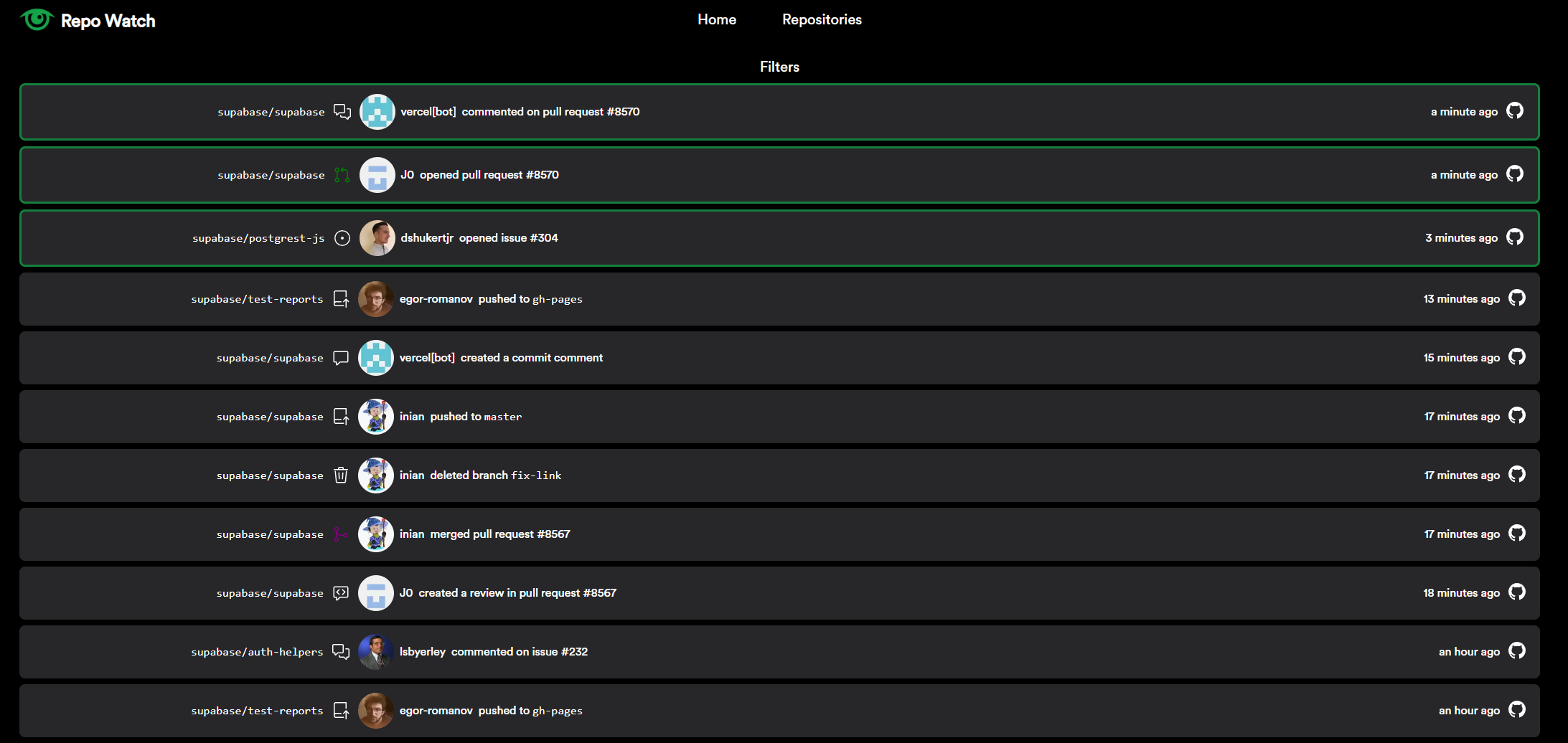The width and height of the screenshot is (1568, 743).
Task: Click push icon on hour-ago test-reports row
Action: coord(341,711)
